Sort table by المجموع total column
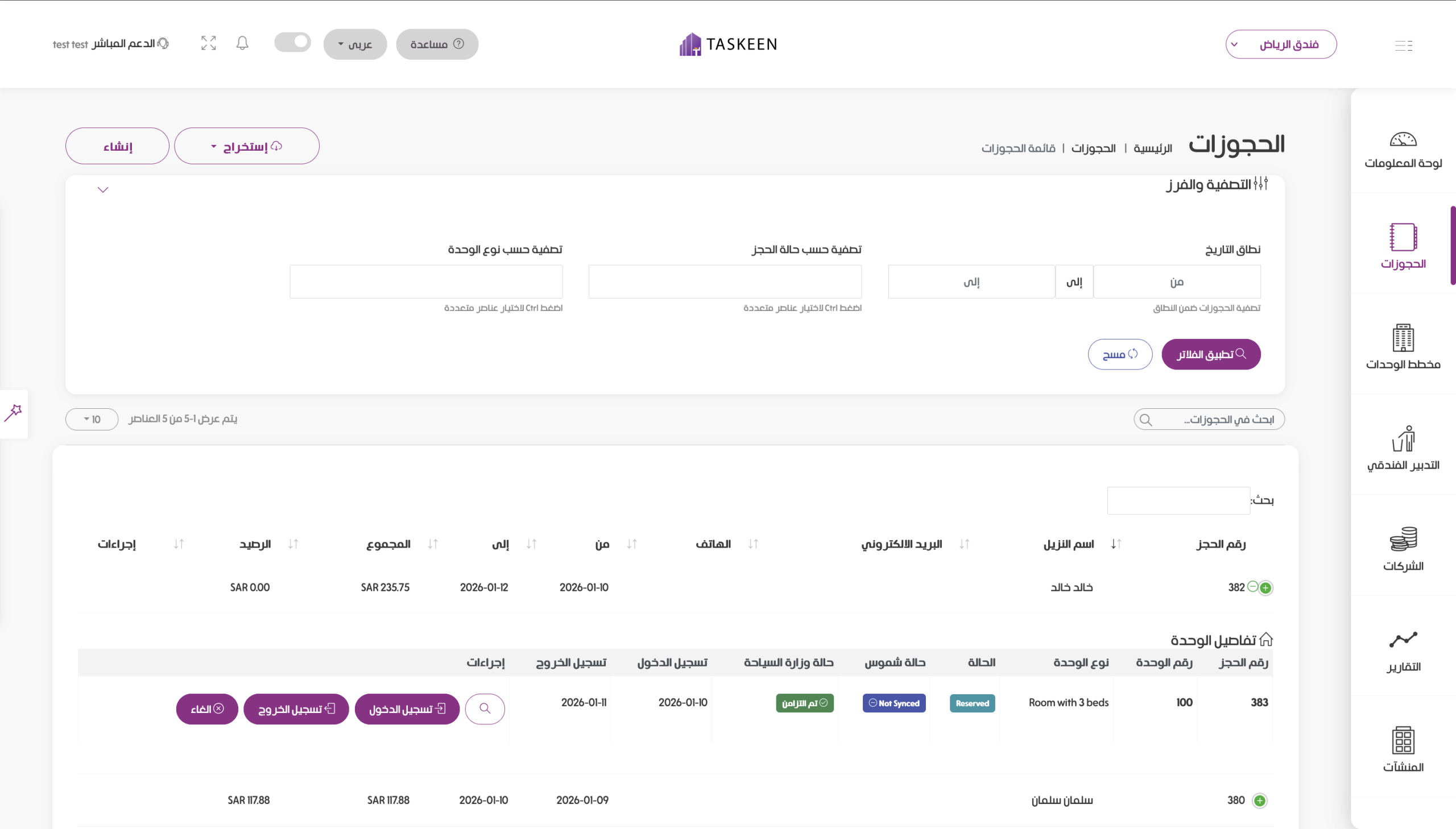1456x829 pixels. (389, 544)
